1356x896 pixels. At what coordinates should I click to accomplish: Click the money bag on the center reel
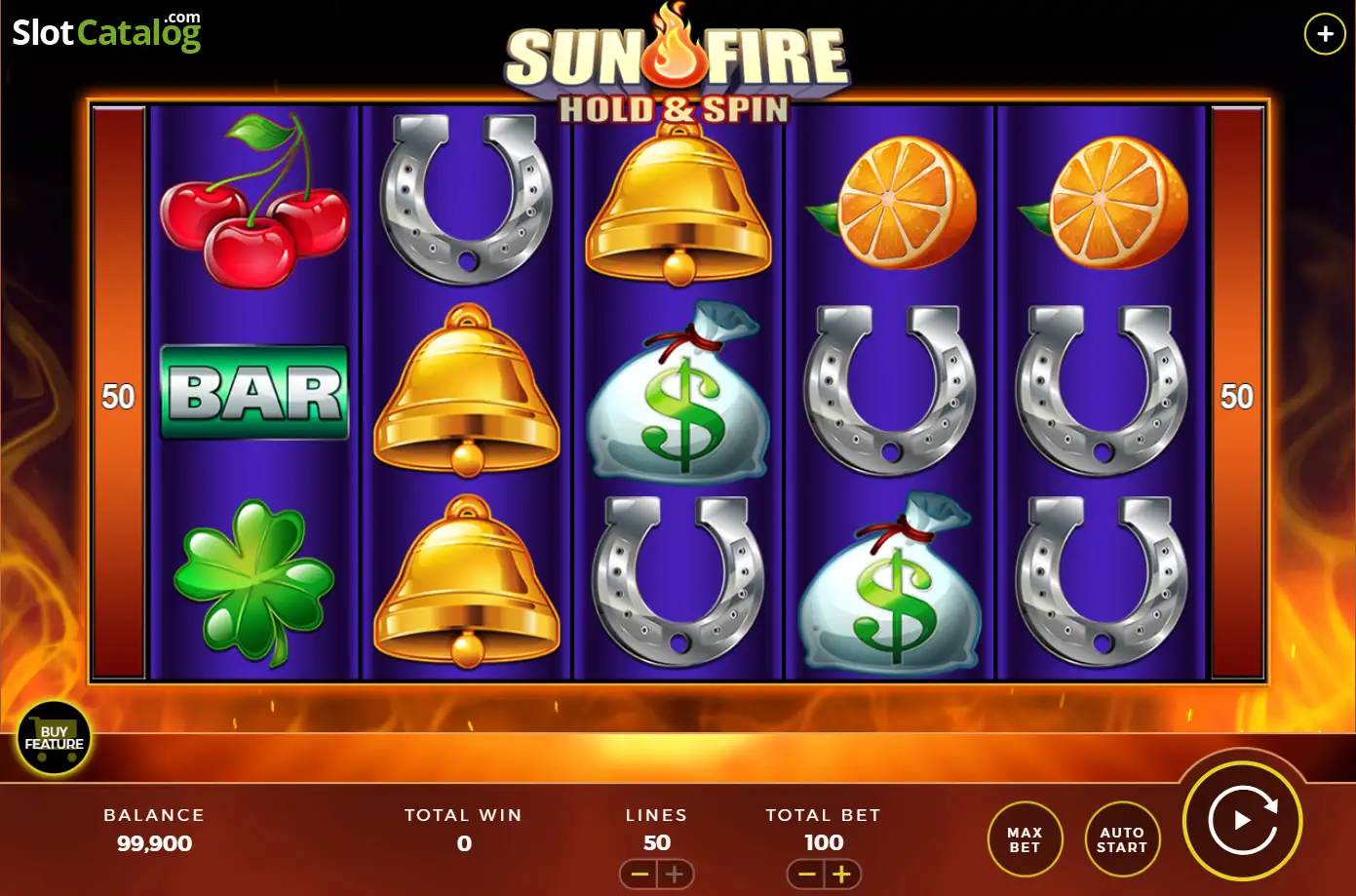678,392
